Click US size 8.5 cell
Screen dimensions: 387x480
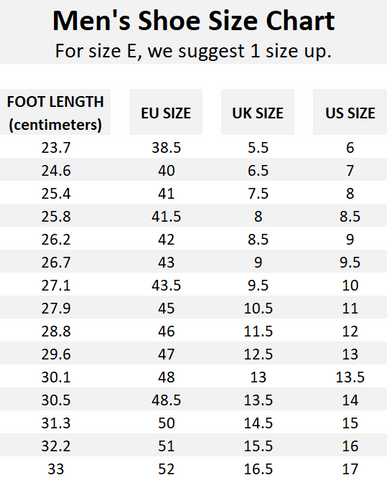click(x=350, y=216)
